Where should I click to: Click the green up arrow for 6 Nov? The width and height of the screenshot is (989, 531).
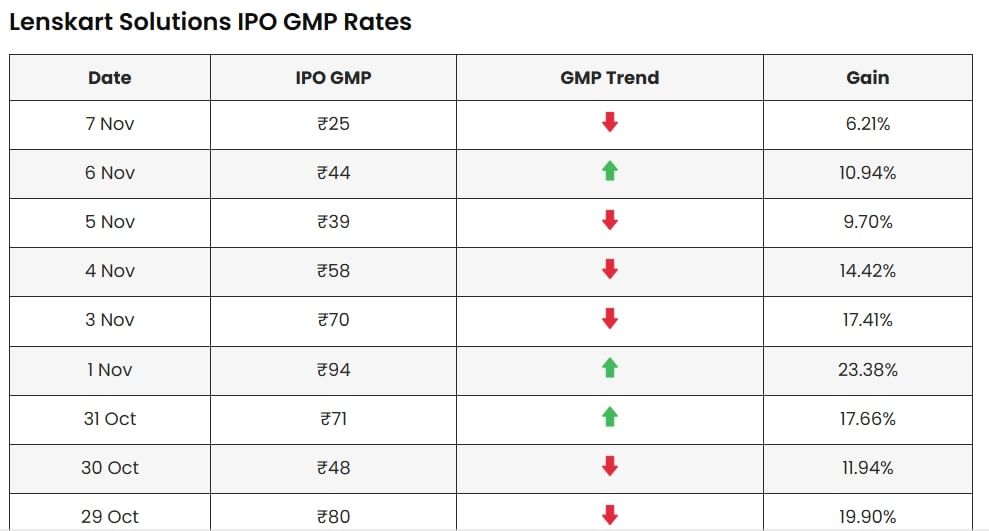[x=610, y=172]
